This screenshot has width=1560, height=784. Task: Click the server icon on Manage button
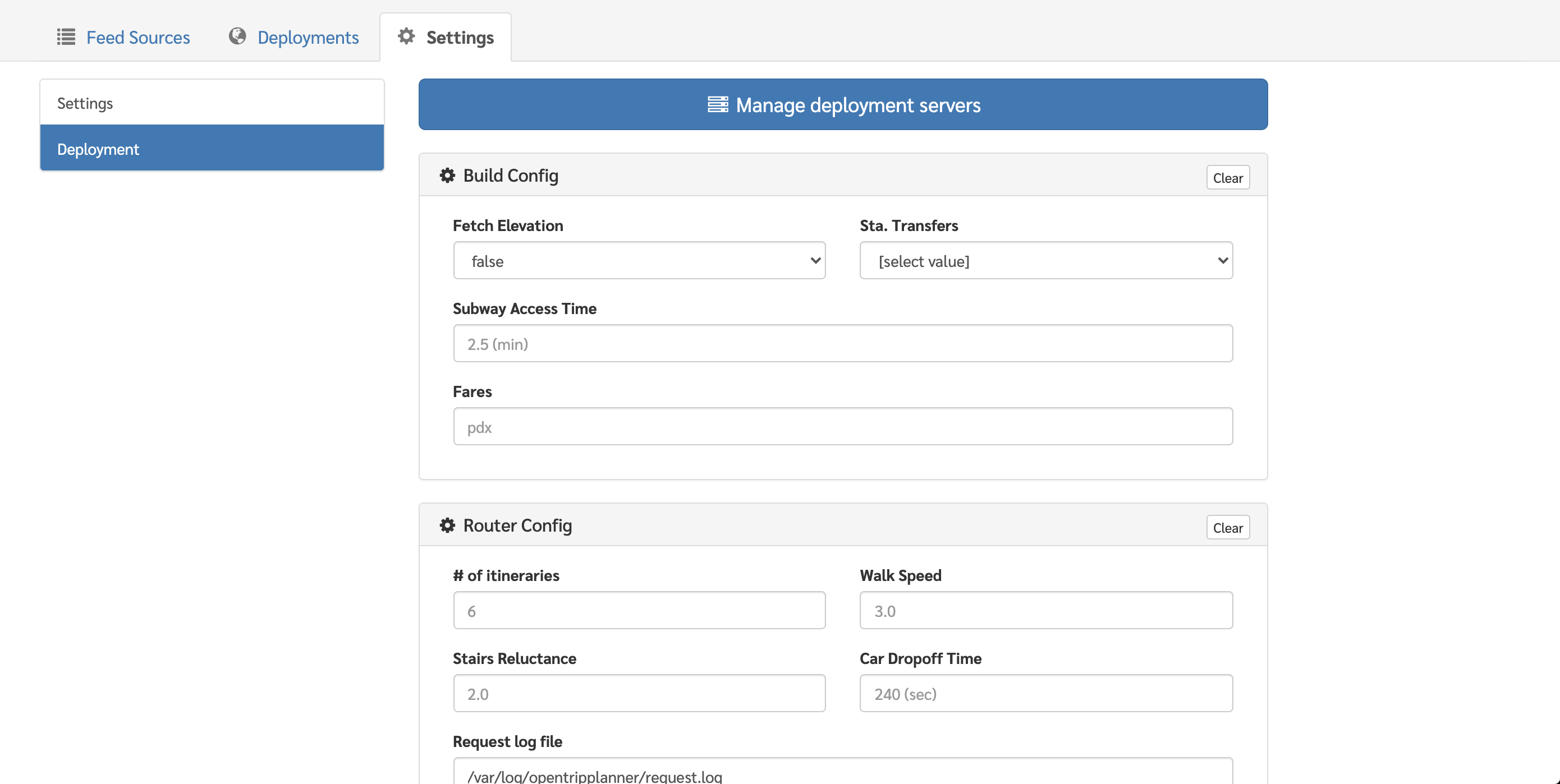[x=718, y=105]
